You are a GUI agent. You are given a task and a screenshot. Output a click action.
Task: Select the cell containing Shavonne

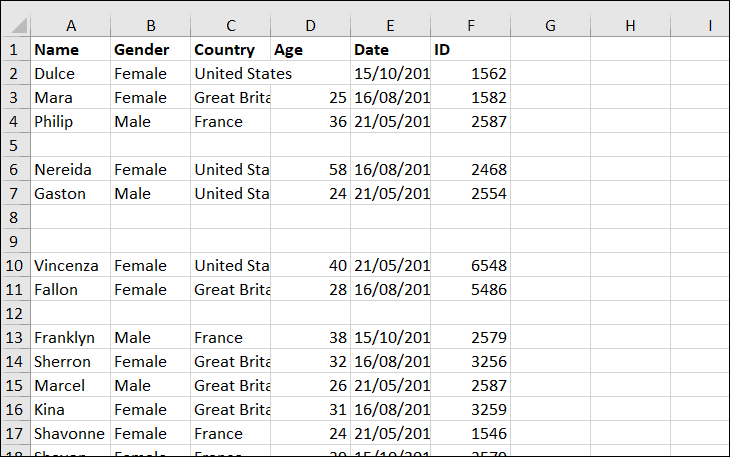pos(70,433)
